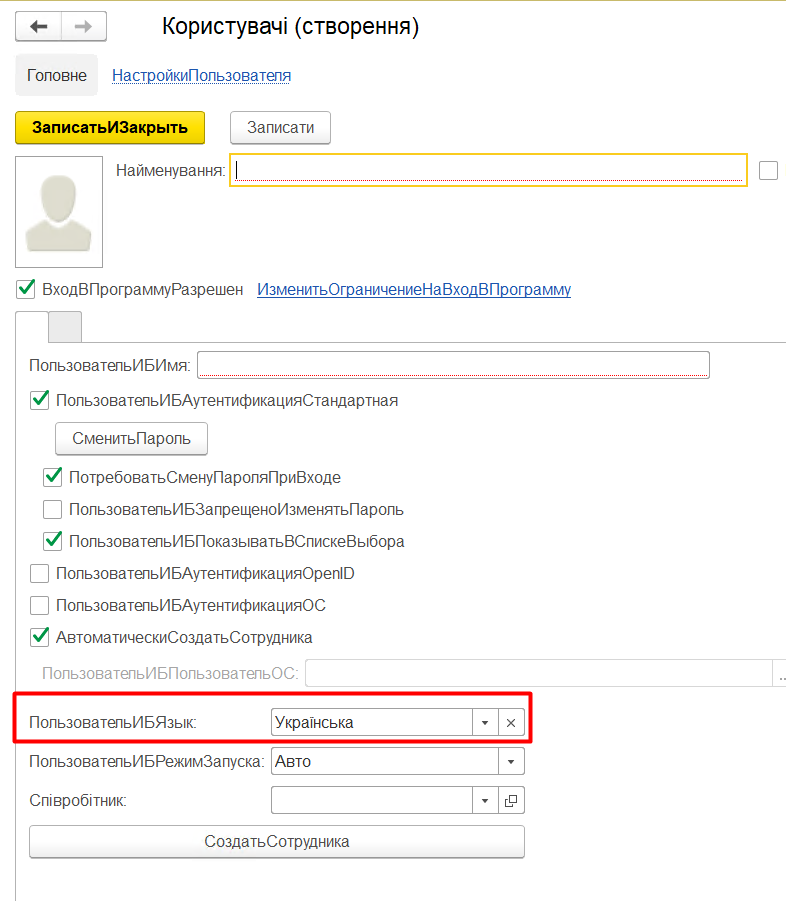Select the second unlabeled gray tab
The height and width of the screenshot is (901, 786).
[65, 326]
